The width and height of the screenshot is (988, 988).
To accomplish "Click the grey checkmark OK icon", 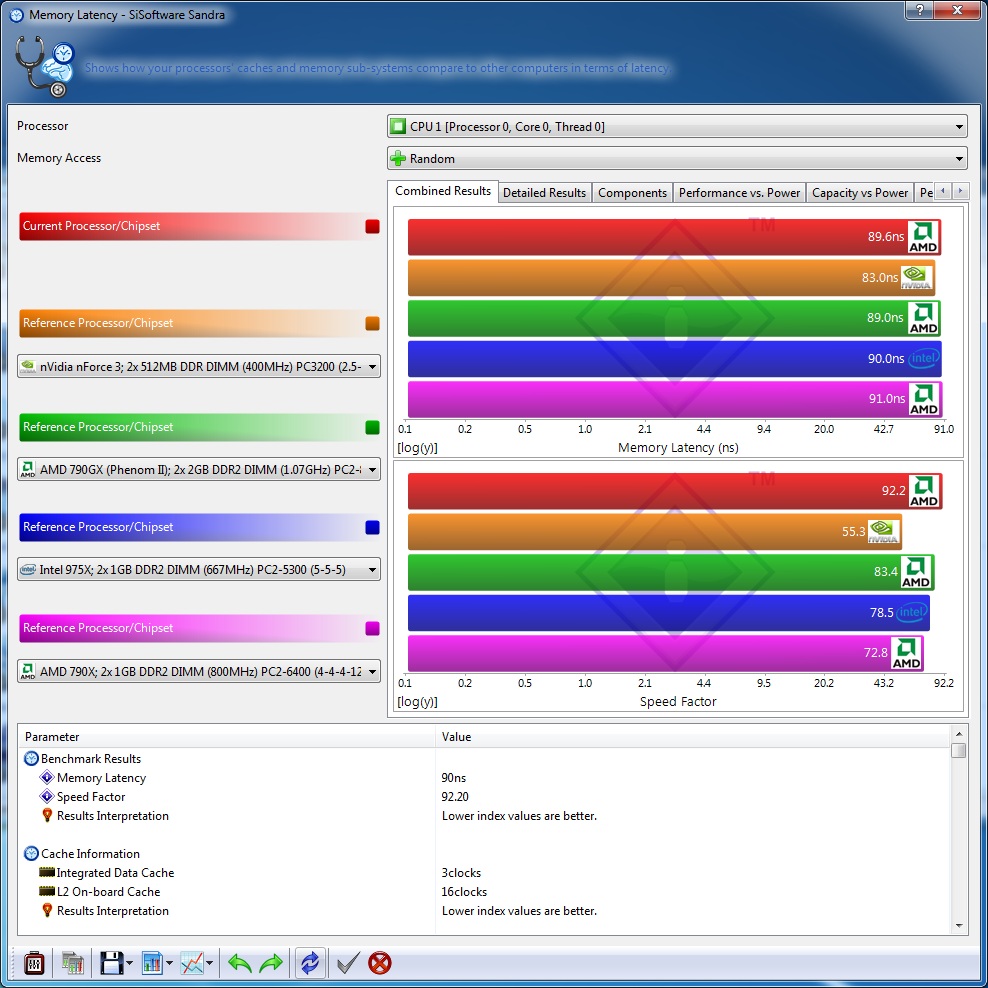I will coord(348,963).
